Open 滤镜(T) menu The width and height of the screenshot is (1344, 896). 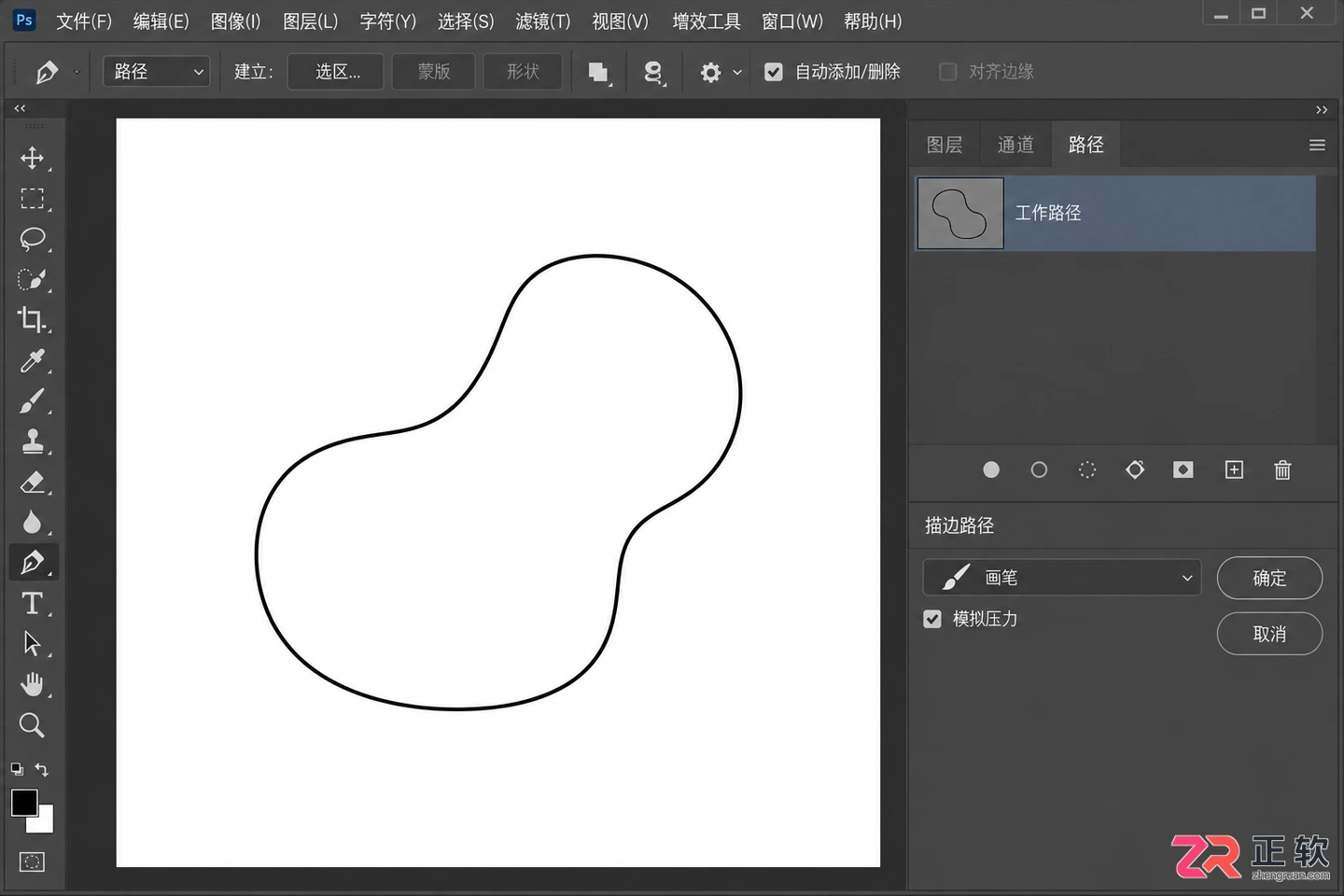pos(543,21)
